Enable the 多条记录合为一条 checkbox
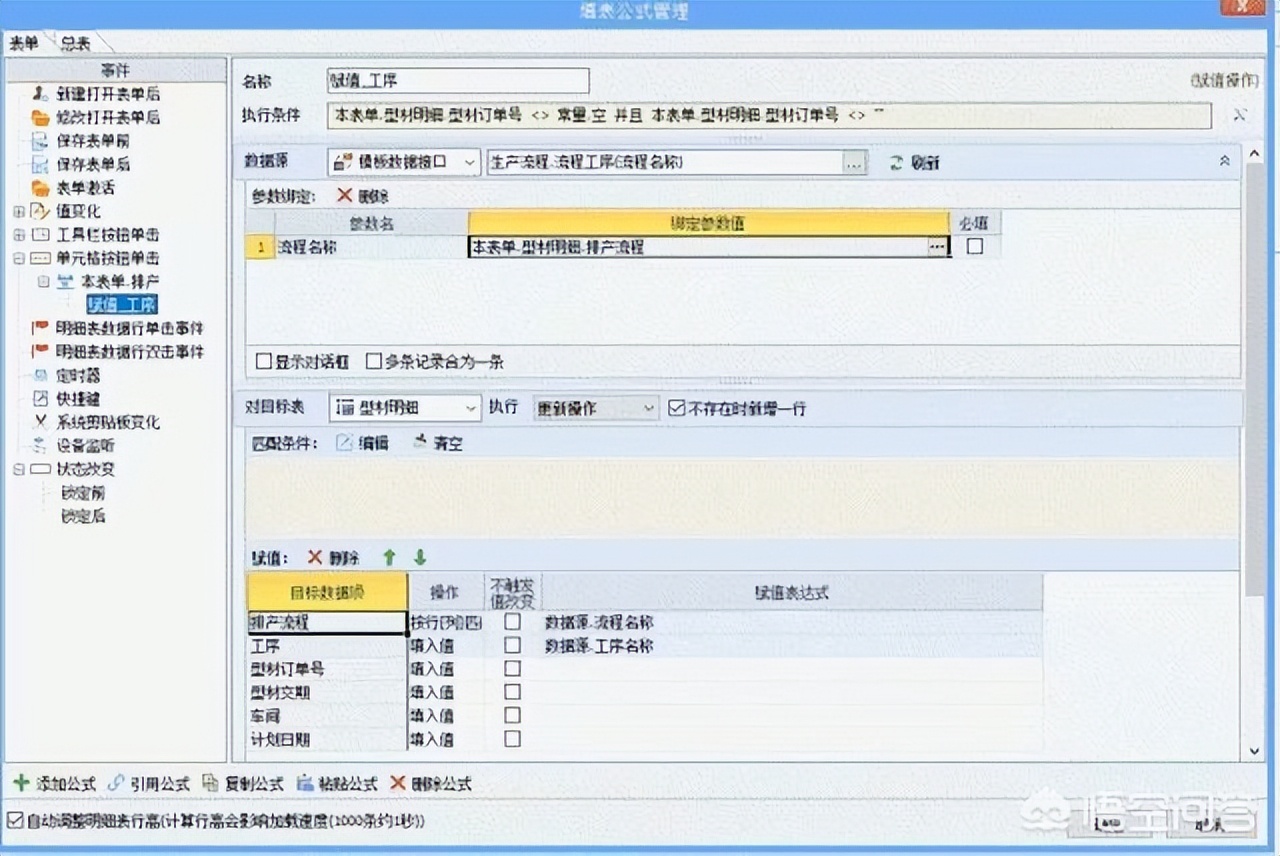The width and height of the screenshot is (1280, 856). 373,361
